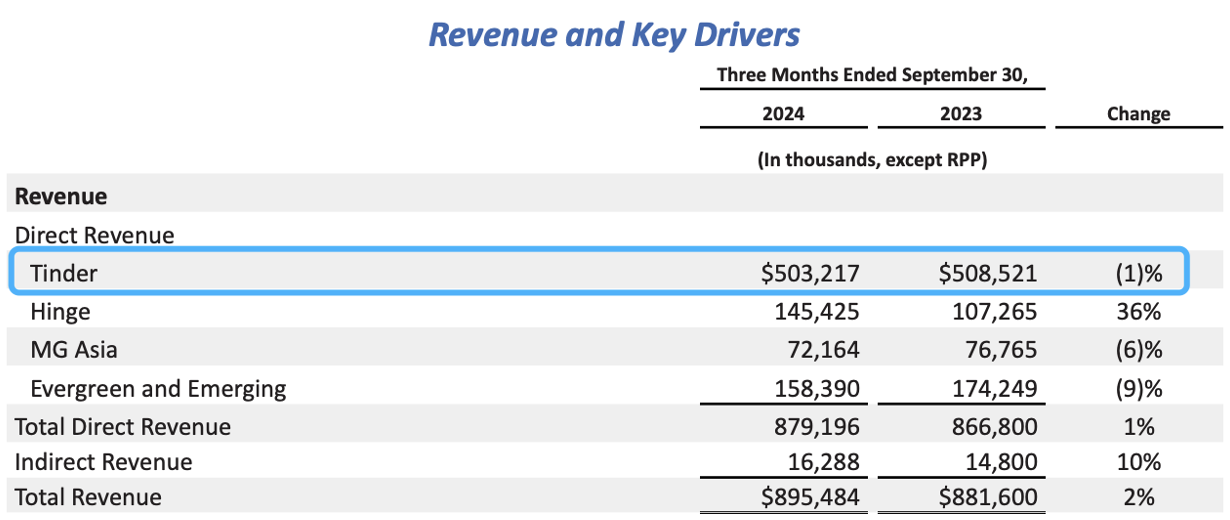This screenshot has width=1230, height=520.
Task: Click the Revenue and Key Drivers title
Action: (614, 35)
